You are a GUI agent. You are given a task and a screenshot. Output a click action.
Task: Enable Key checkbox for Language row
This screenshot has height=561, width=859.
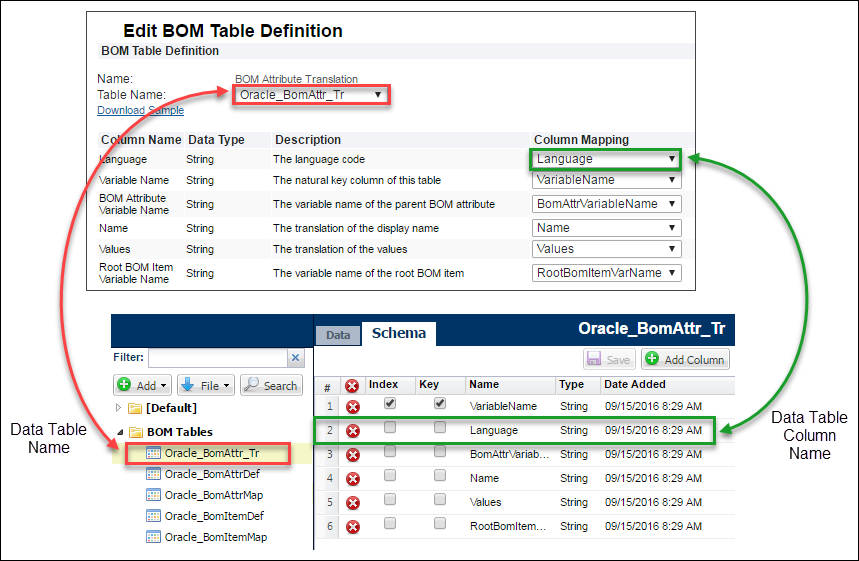pyautogui.click(x=440, y=427)
